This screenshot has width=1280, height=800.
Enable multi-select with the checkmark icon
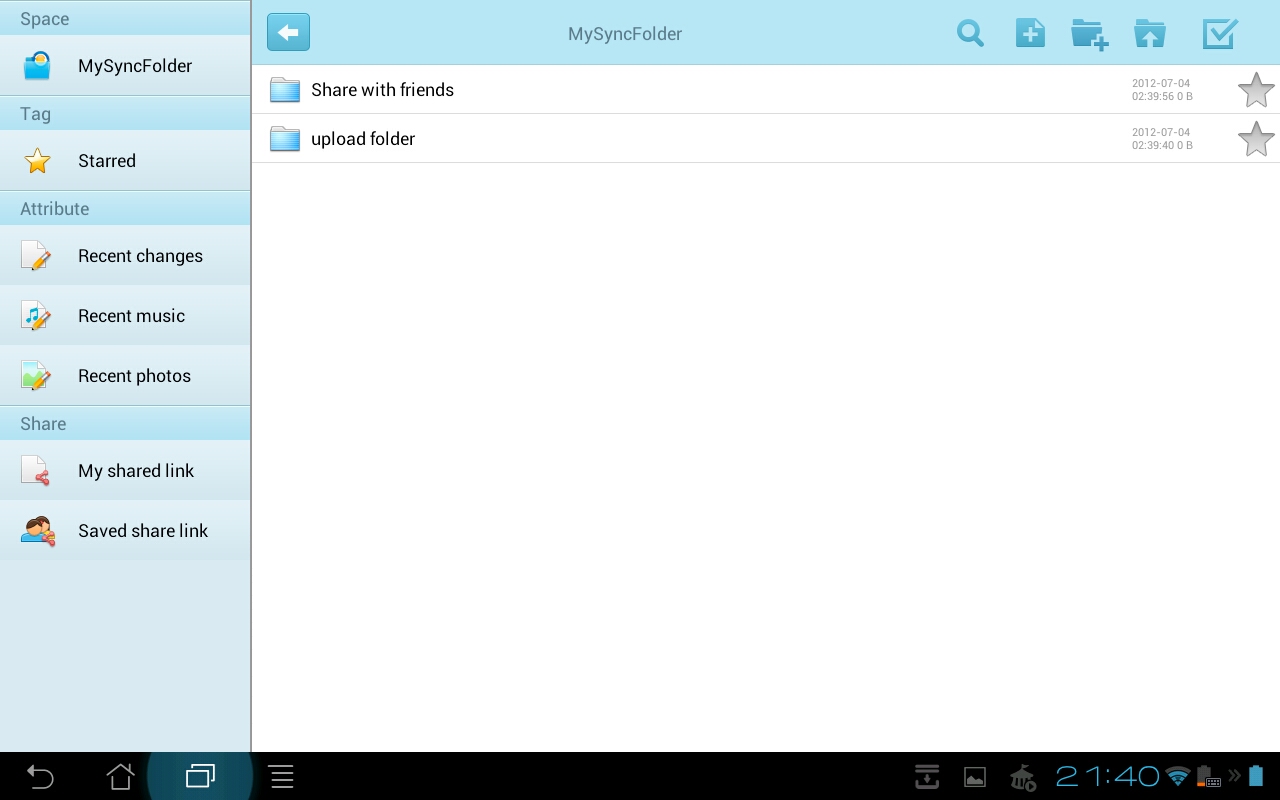[x=1220, y=33]
